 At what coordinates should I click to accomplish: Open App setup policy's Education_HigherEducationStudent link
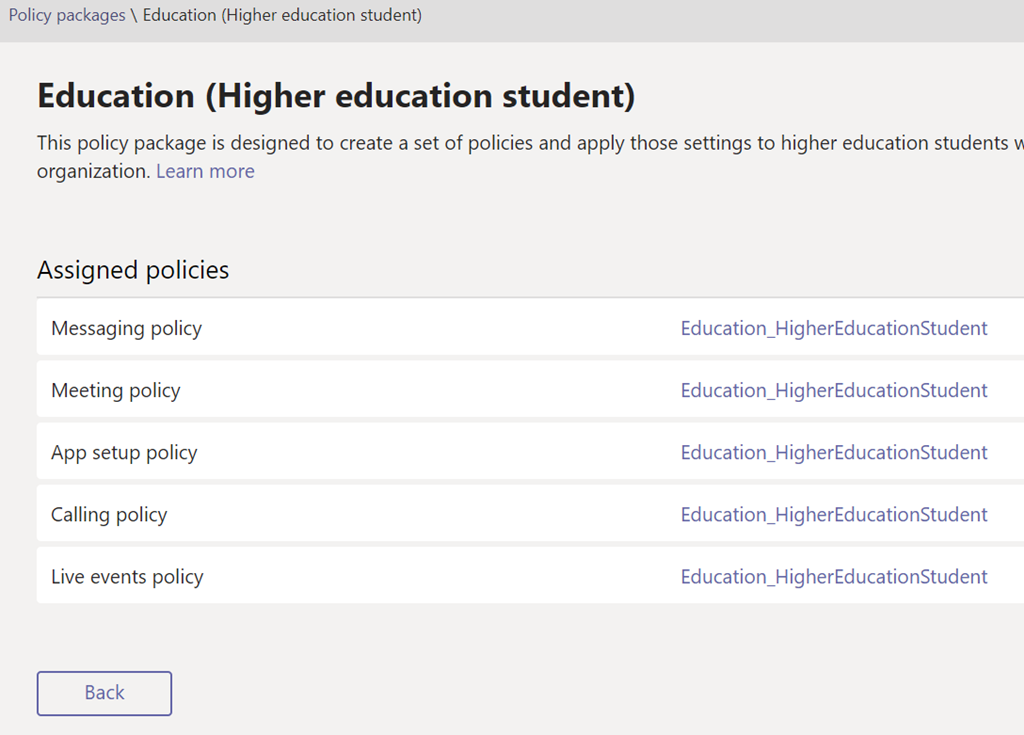[833, 452]
